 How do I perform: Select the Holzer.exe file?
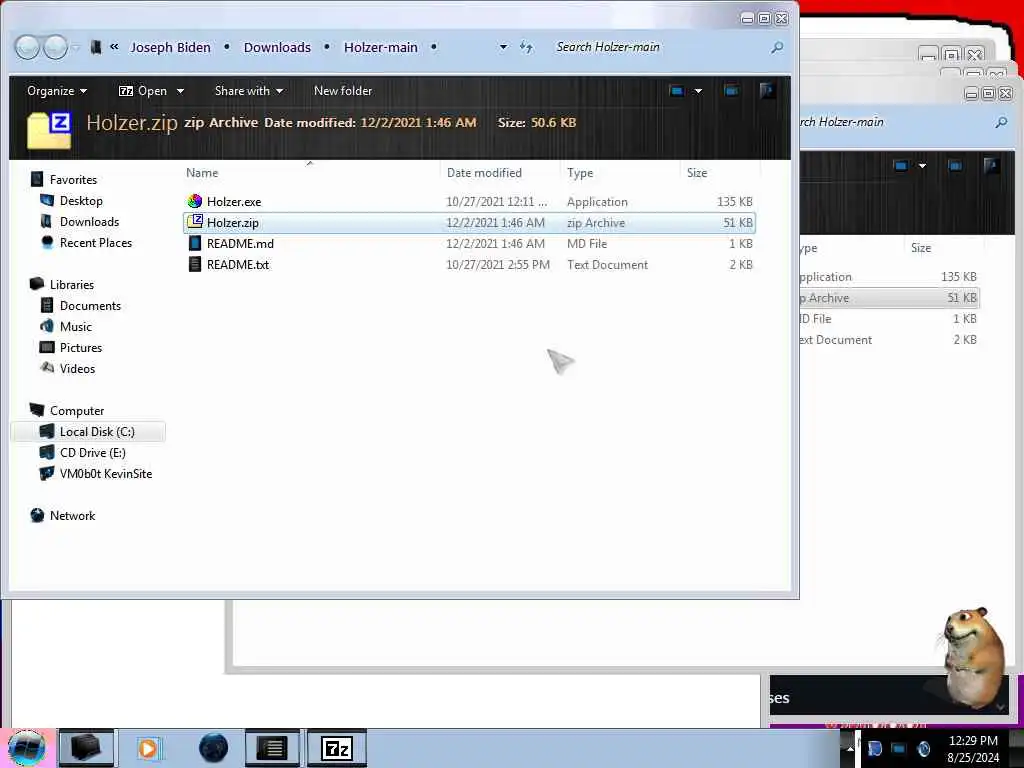[469, 202]
